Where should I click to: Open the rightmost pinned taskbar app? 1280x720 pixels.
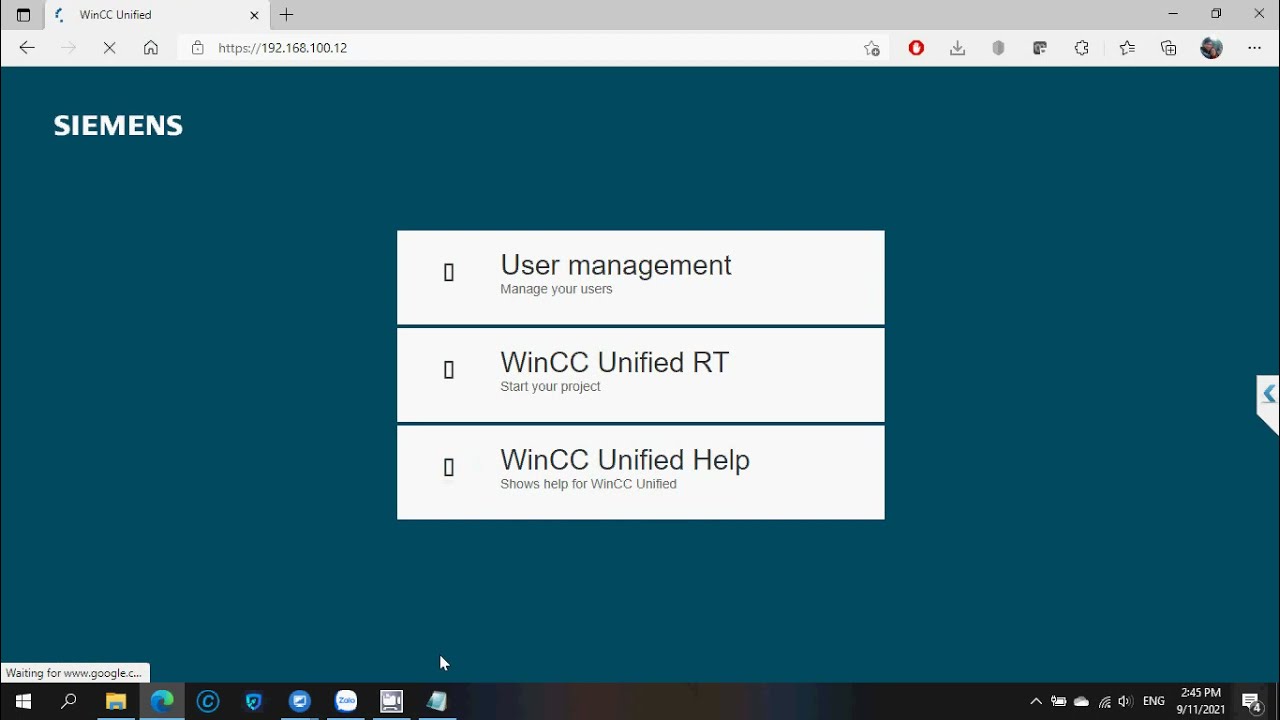[437, 701]
